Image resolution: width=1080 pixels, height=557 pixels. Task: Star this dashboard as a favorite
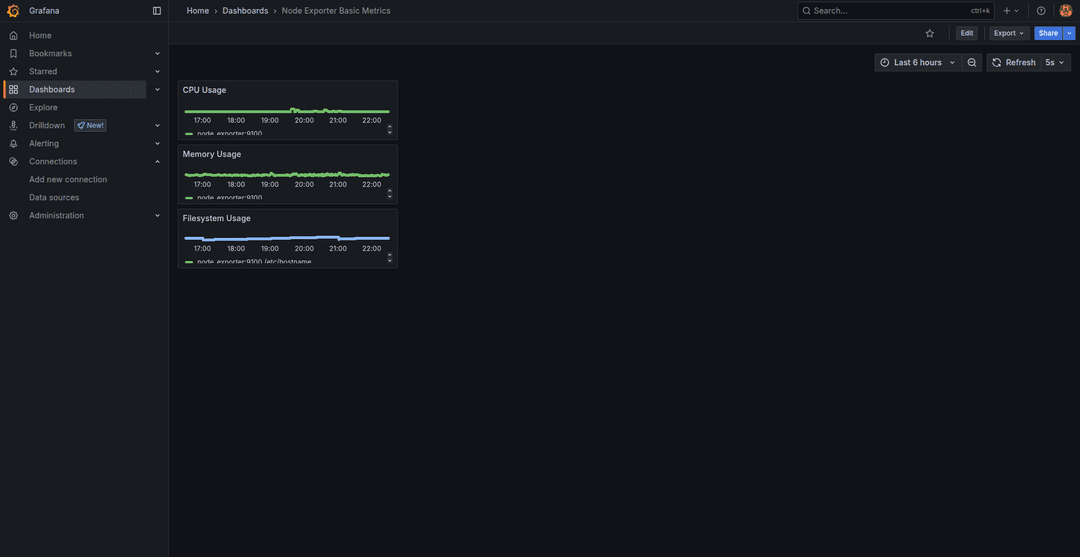(929, 33)
